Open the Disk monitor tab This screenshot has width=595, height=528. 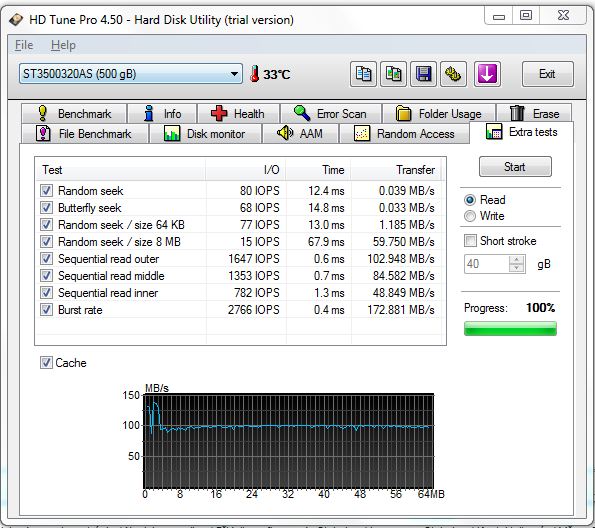[205, 134]
